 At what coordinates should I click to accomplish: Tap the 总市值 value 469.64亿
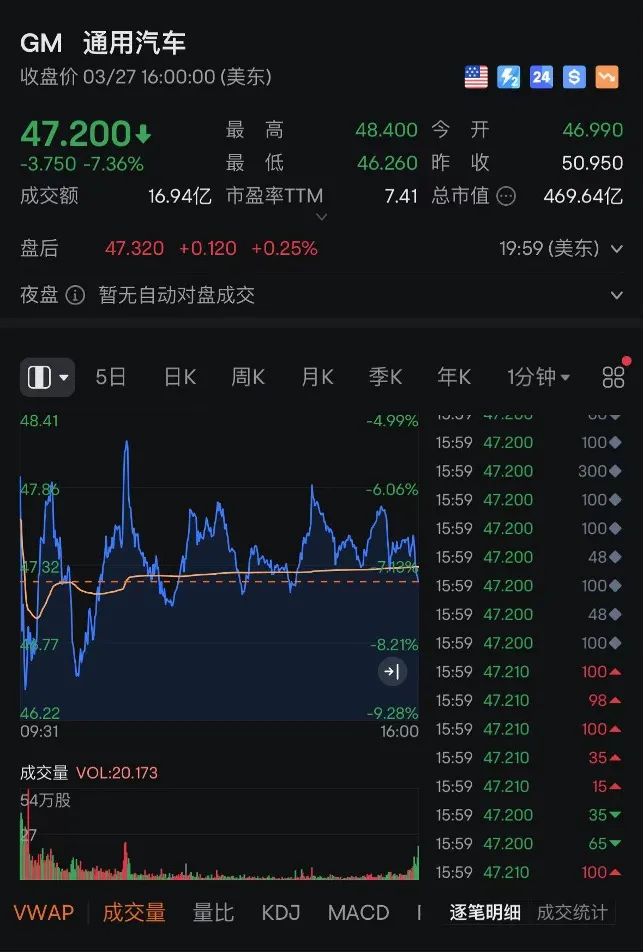tap(583, 196)
